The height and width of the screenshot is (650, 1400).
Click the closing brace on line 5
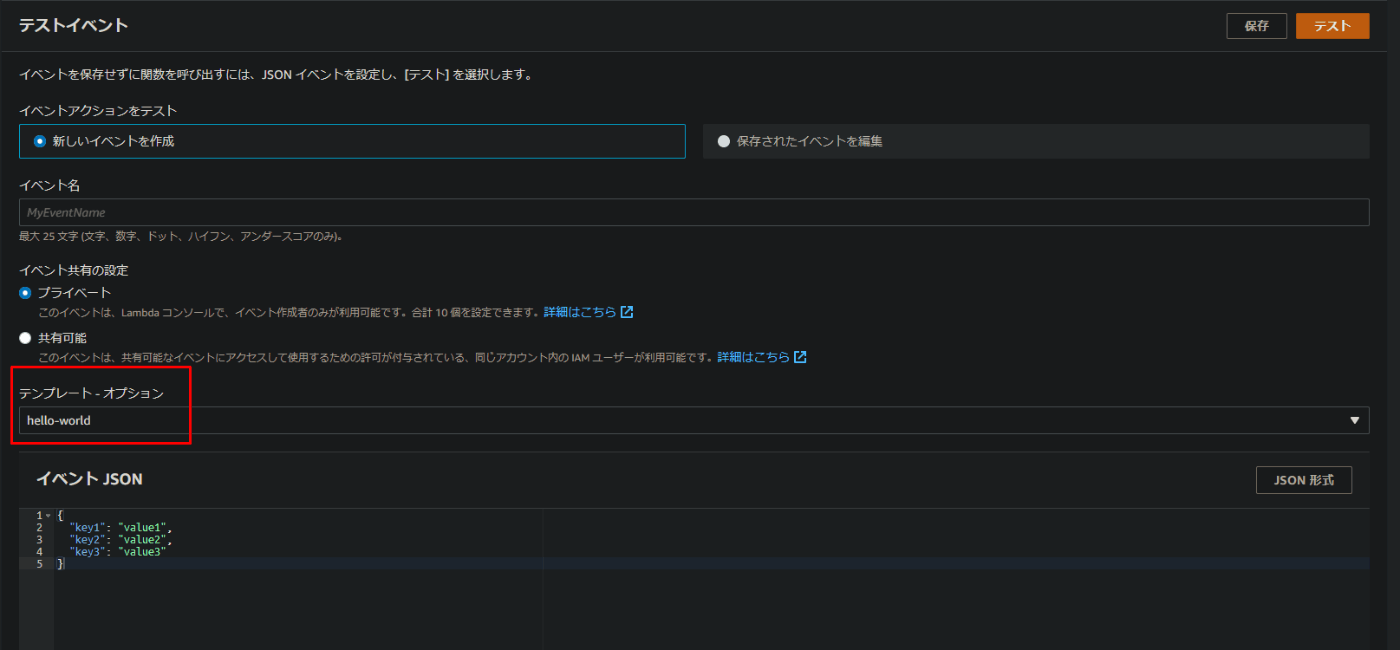click(60, 564)
